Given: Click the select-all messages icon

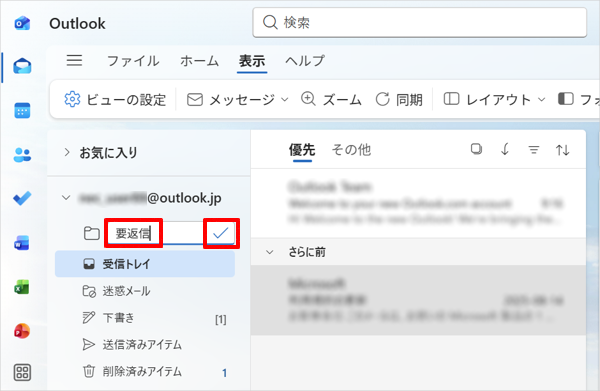Looking at the screenshot, I should coord(476,149).
